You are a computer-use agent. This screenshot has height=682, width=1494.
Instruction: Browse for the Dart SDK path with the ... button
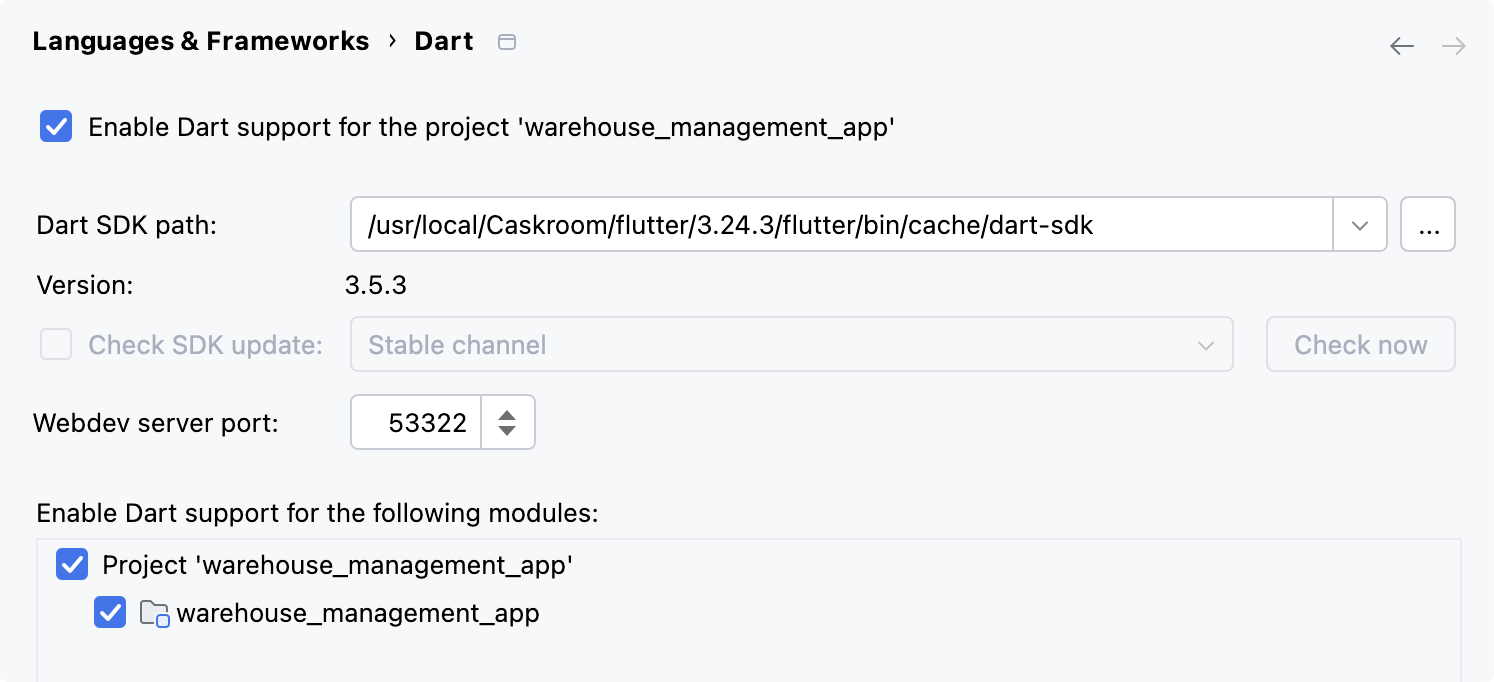click(1428, 225)
